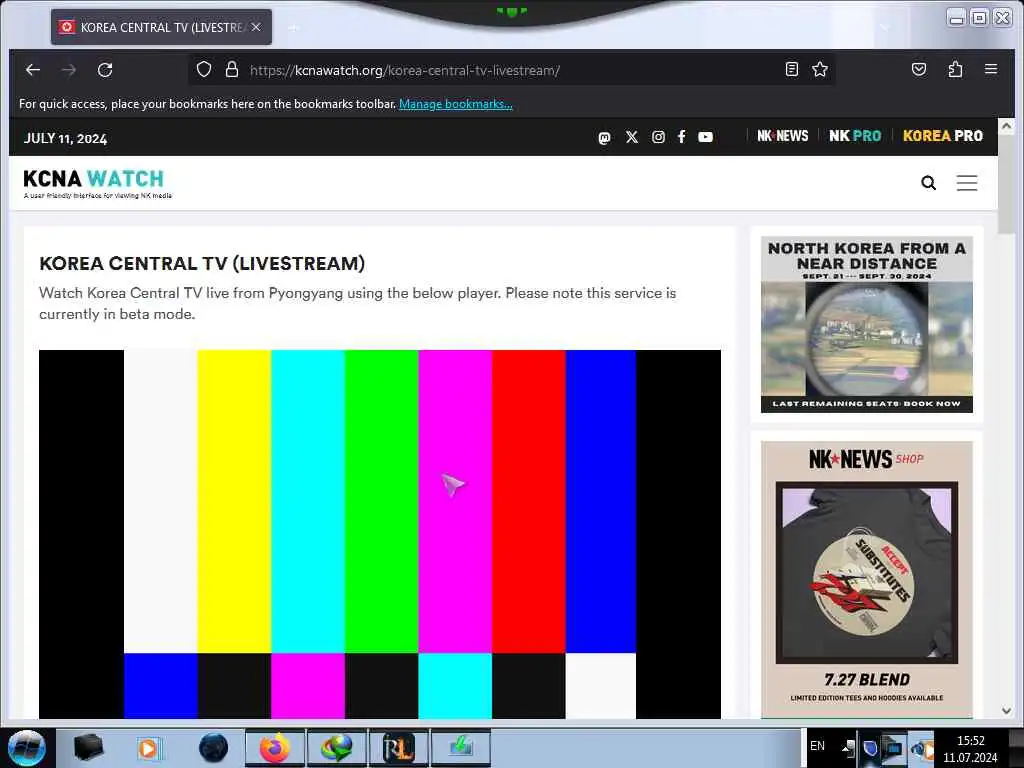1024x768 pixels.
Task: Bookmark this page with the star icon
Action: pyautogui.click(x=820, y=69)
